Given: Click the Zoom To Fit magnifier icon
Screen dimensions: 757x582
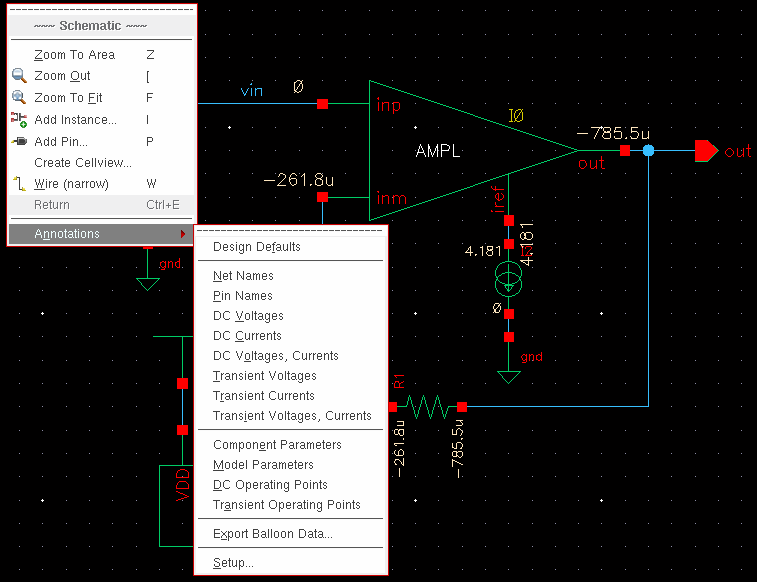Looking at the screenshot, I should [19, 98].
